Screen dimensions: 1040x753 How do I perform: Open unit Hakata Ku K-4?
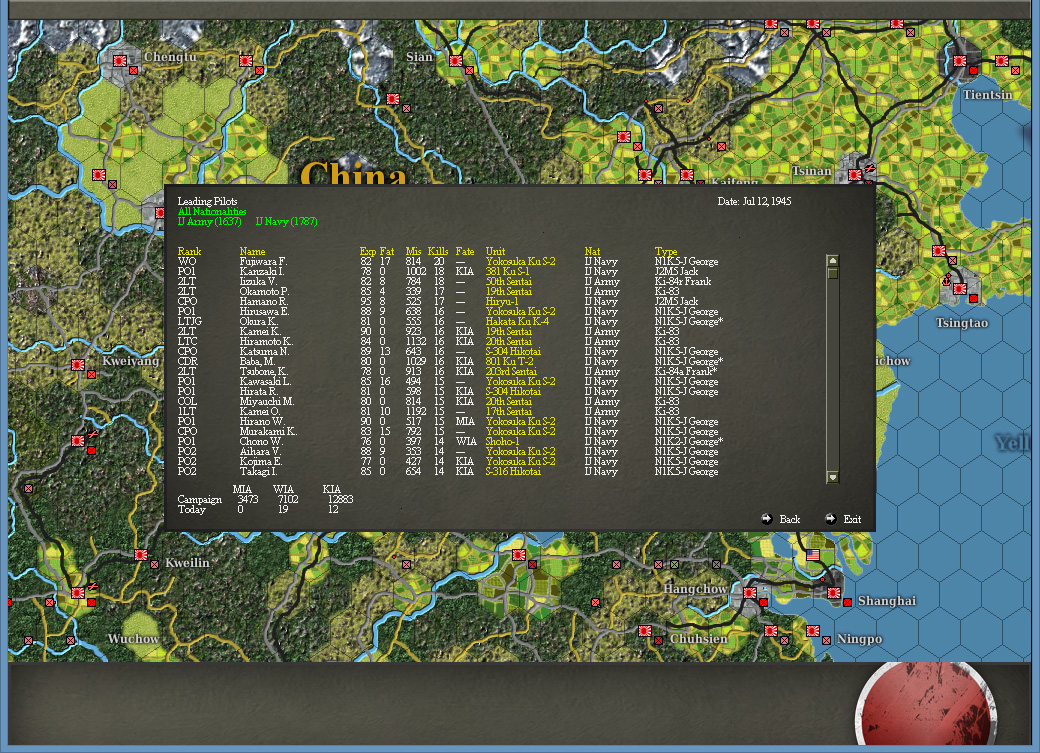pos(517,321)
